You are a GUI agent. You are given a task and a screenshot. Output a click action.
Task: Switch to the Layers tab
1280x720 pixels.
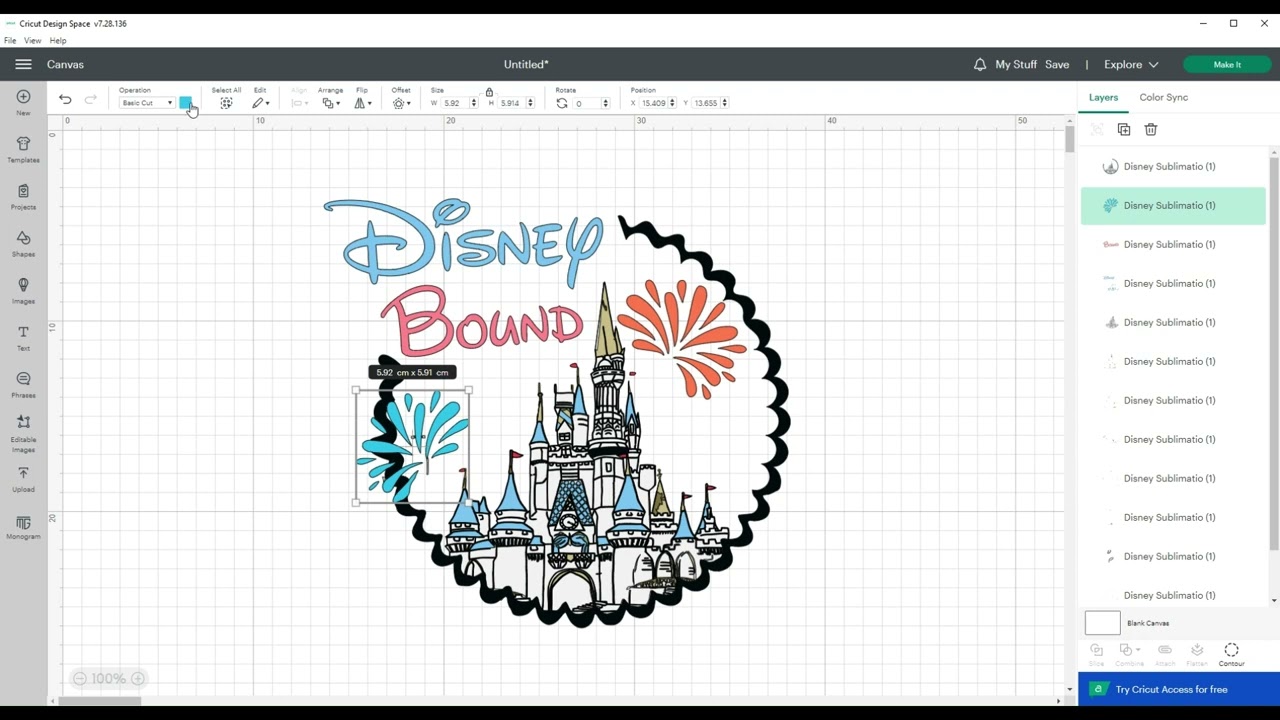point(1103,97)
